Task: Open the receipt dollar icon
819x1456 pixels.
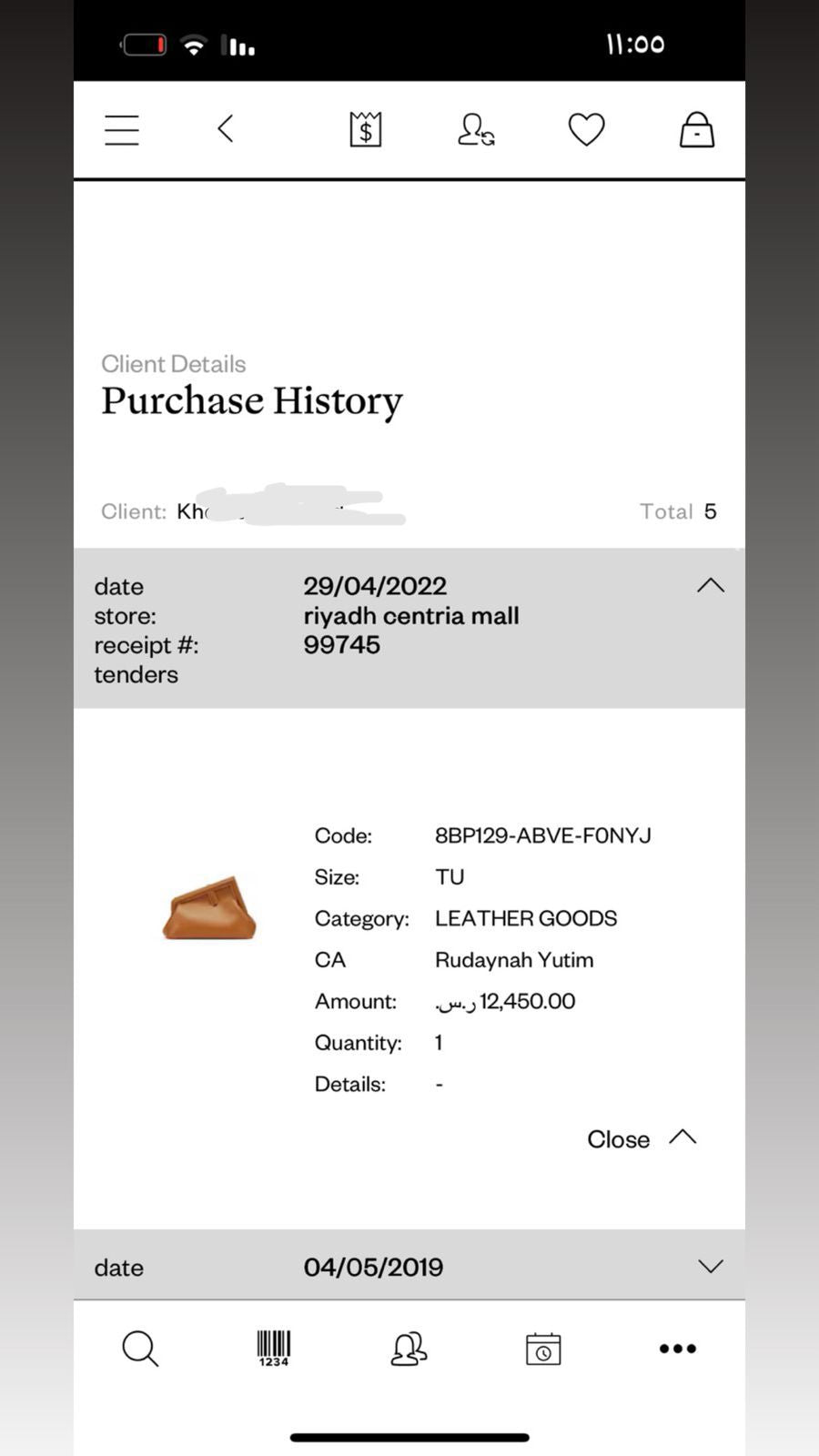Action: (x=366, y=129)
